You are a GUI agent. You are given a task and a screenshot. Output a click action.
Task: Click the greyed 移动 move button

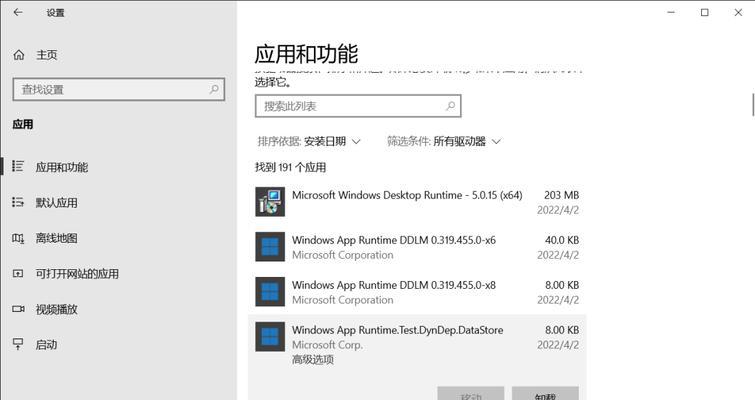470,393
